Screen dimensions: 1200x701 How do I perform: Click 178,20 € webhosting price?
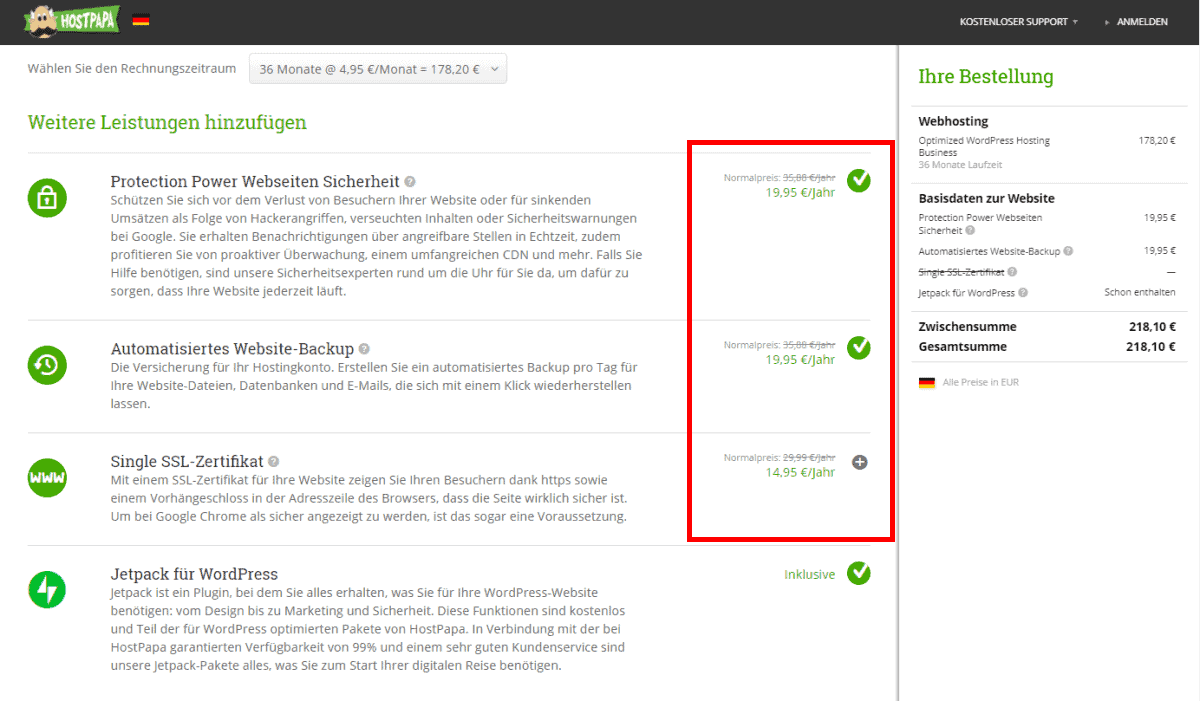click(x=1157, y=141)
